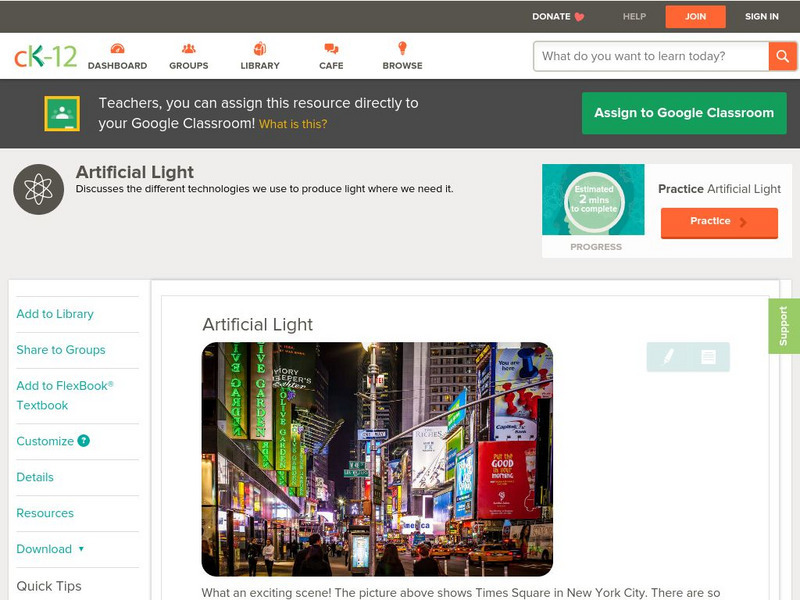Click the 'Artificial Light' page title

(135, 172)
